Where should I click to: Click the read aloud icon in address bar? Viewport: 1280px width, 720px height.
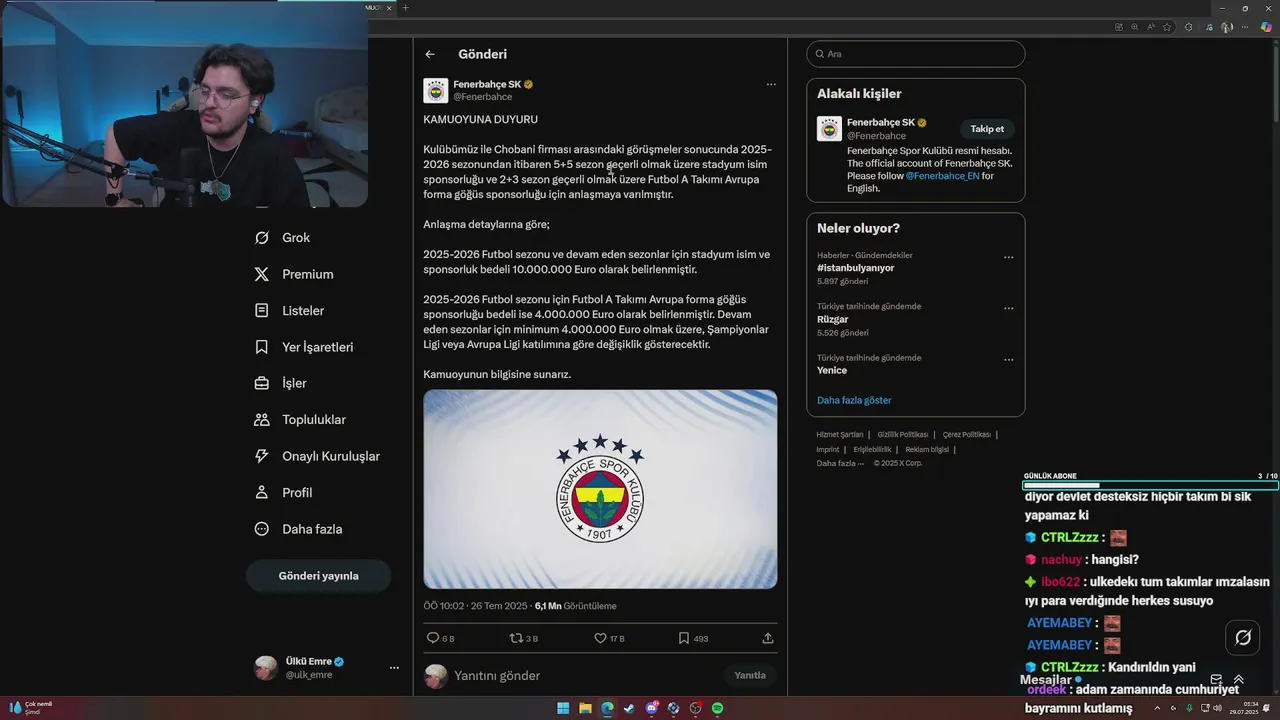[1151, 27]
